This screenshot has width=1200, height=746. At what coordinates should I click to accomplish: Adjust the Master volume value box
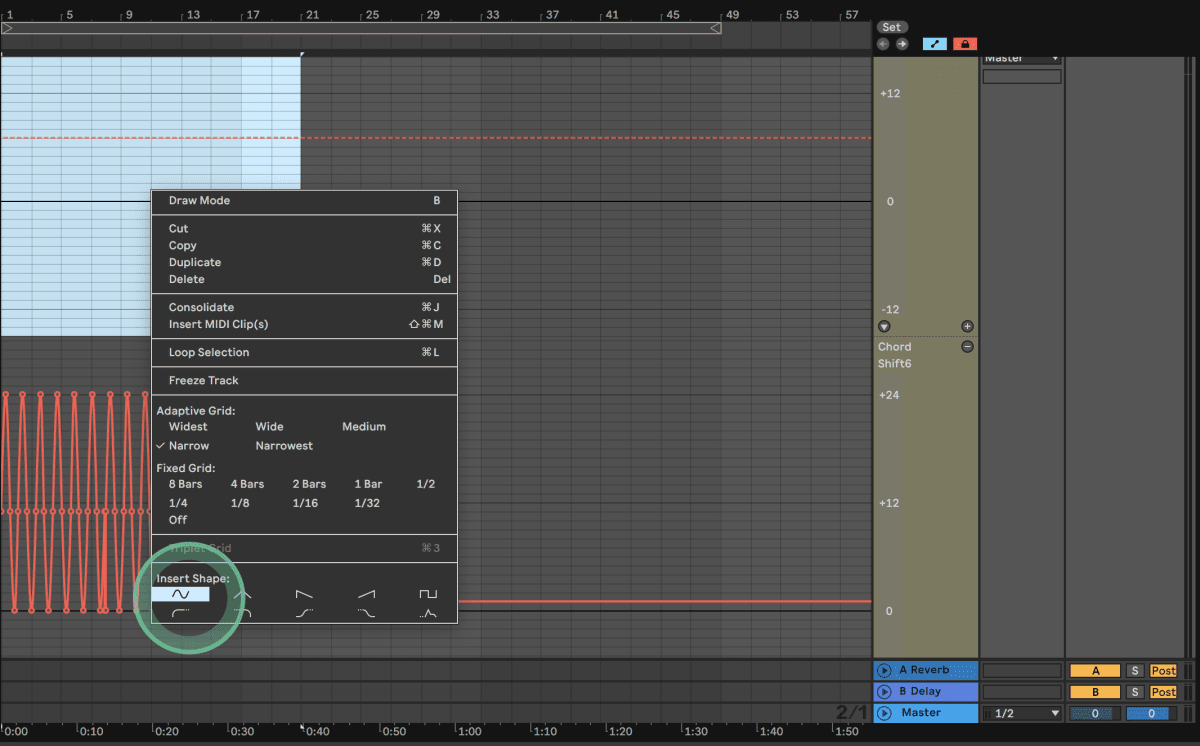pos(1095,713)
